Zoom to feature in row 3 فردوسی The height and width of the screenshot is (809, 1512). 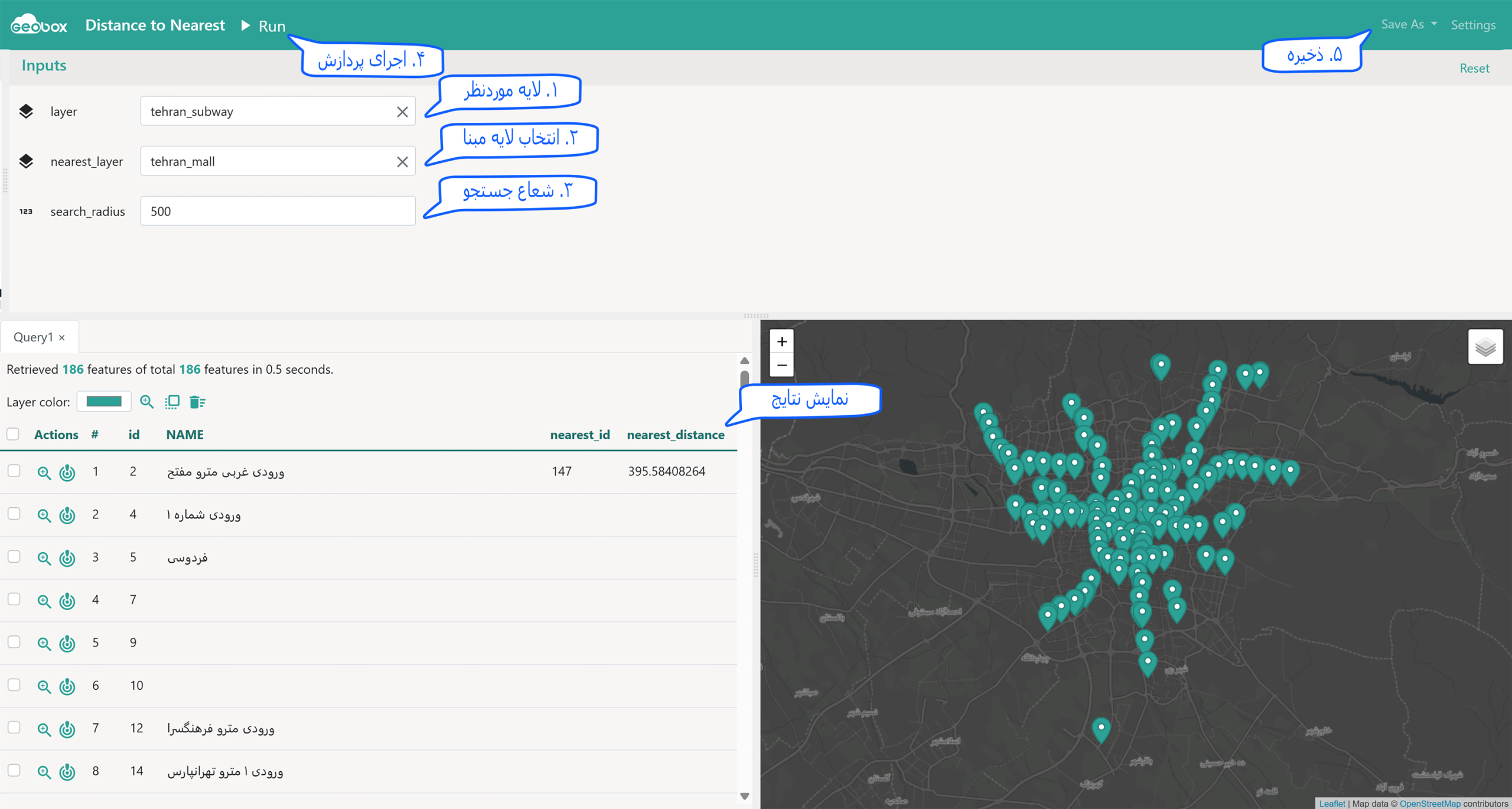pyautogui.click(x=44, y=558)
